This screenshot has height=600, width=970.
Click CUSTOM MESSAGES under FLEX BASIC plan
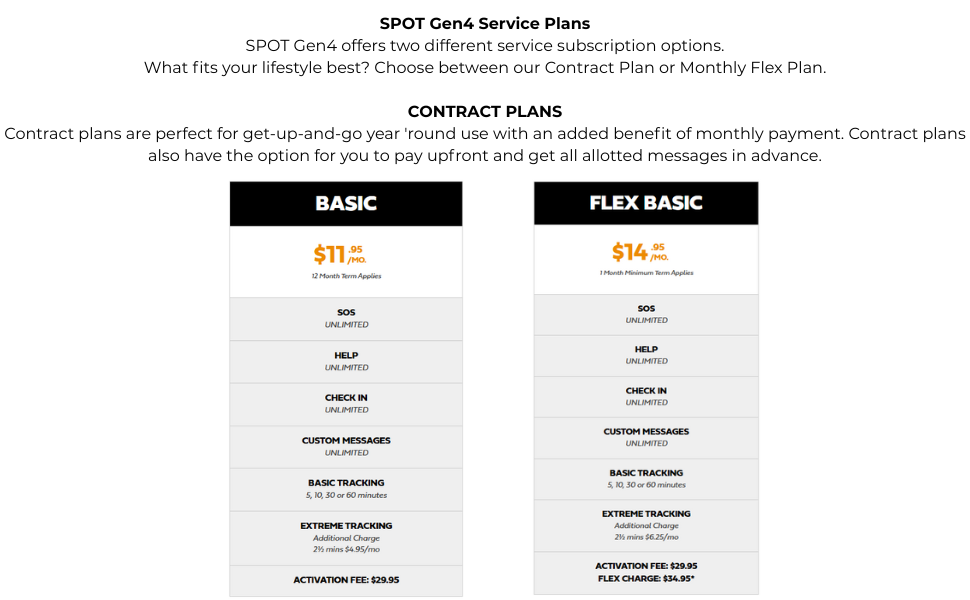[x=646, y=437]
